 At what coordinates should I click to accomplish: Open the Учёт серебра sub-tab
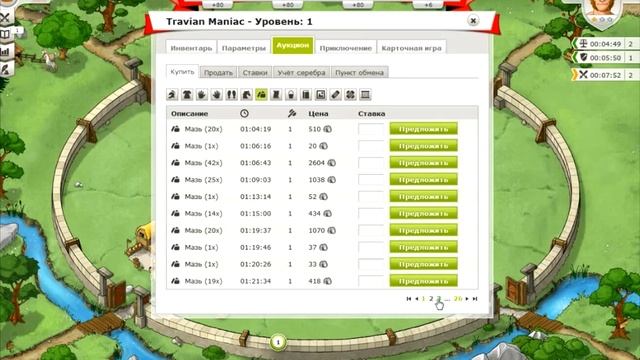tap(301, 72)
